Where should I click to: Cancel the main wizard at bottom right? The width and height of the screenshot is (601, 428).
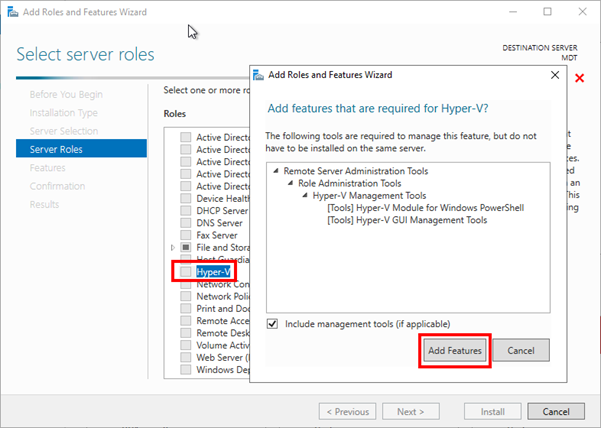(x=556, y=412)
